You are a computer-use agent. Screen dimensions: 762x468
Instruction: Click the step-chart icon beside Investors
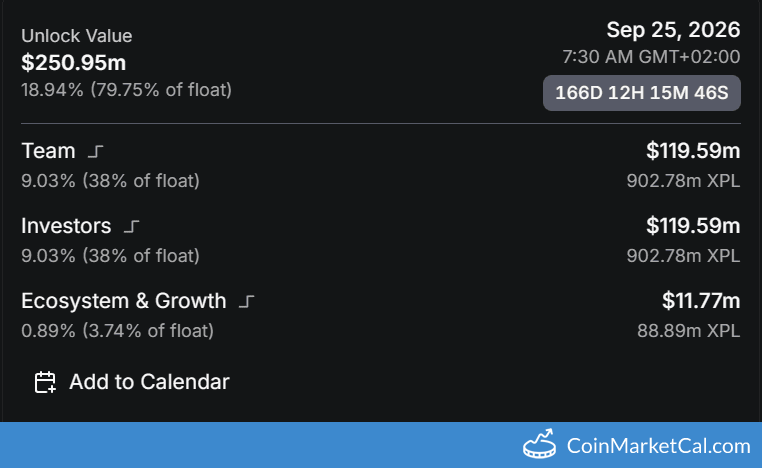[x=131, y=227]
